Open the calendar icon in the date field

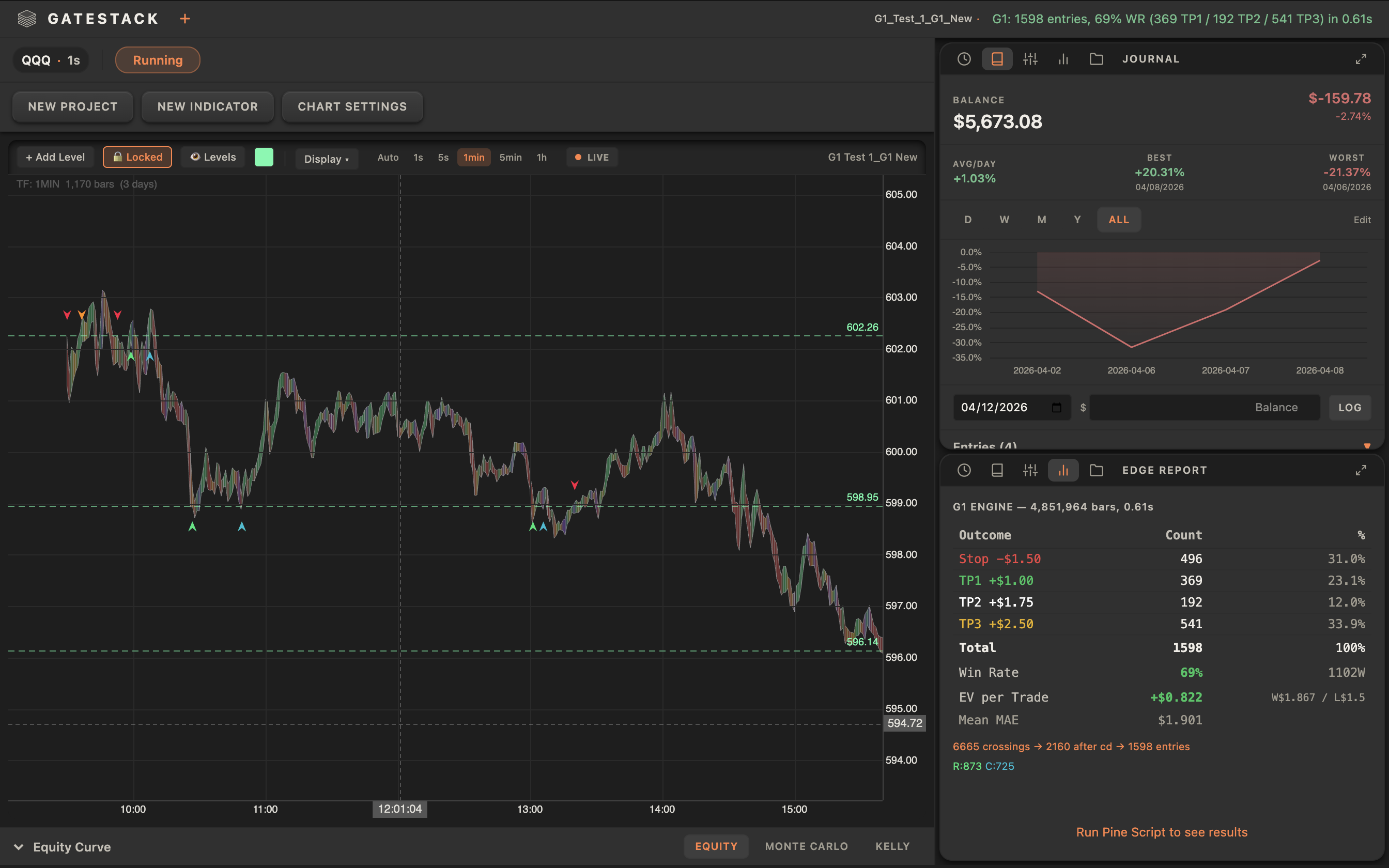[1058, 407]
